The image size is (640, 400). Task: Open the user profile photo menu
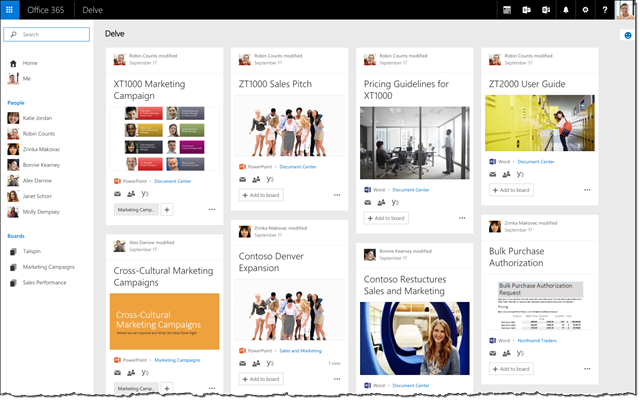click(625, 10)
